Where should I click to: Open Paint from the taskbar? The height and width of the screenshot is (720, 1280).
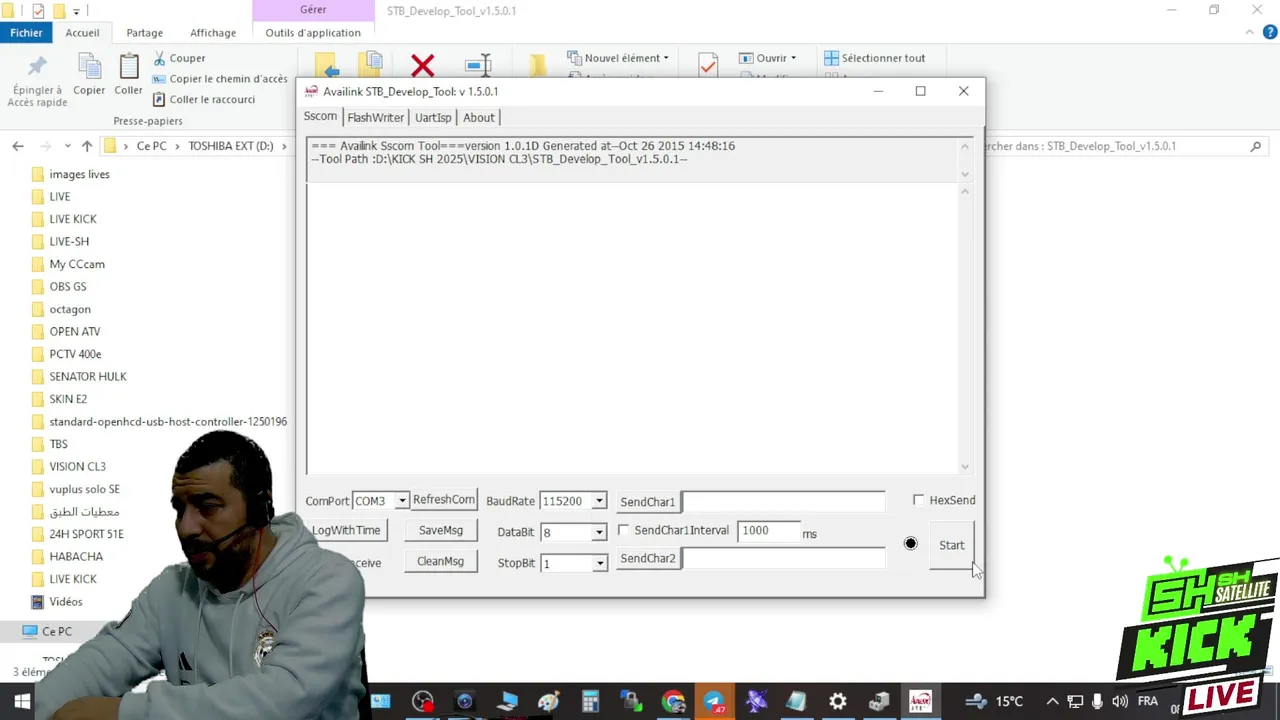pos(548,702)
